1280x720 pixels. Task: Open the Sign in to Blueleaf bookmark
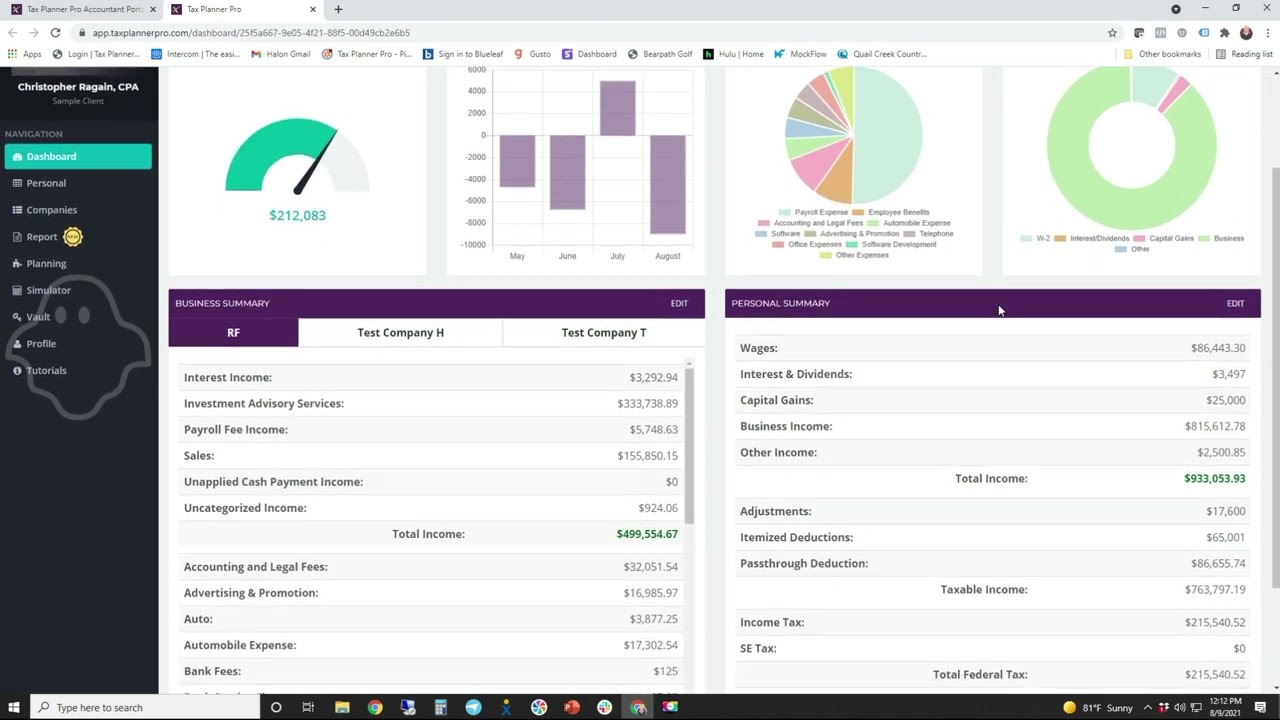(x=463, y=54)
